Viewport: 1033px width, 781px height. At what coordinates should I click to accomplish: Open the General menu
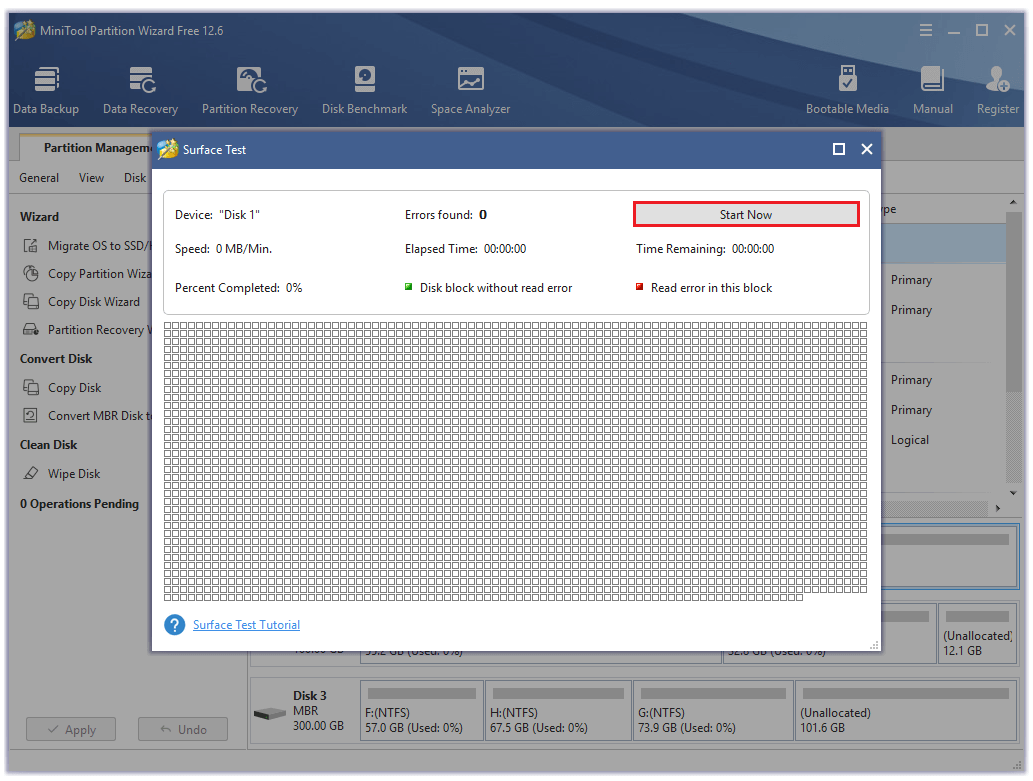click(39, 178)
